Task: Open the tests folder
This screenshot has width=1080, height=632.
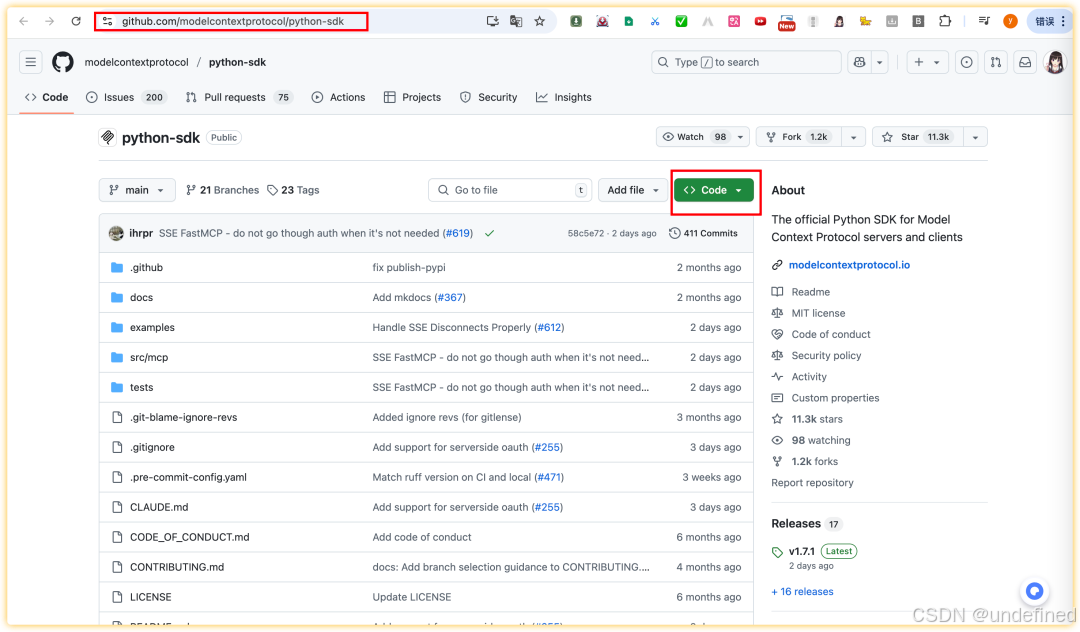Action: [141, 387]
